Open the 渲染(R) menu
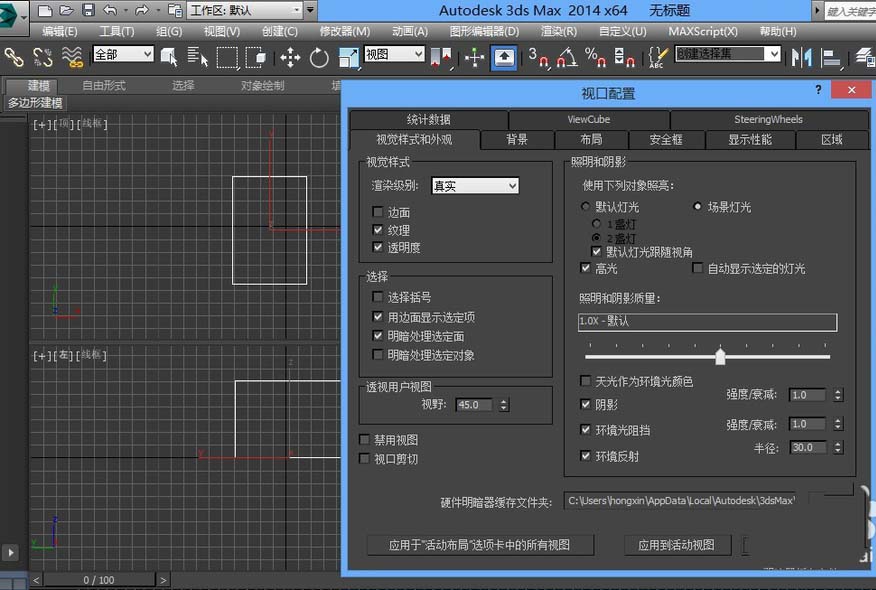This screenshot has height=590, width=876. pyautogui.click(x=558, y=31)
